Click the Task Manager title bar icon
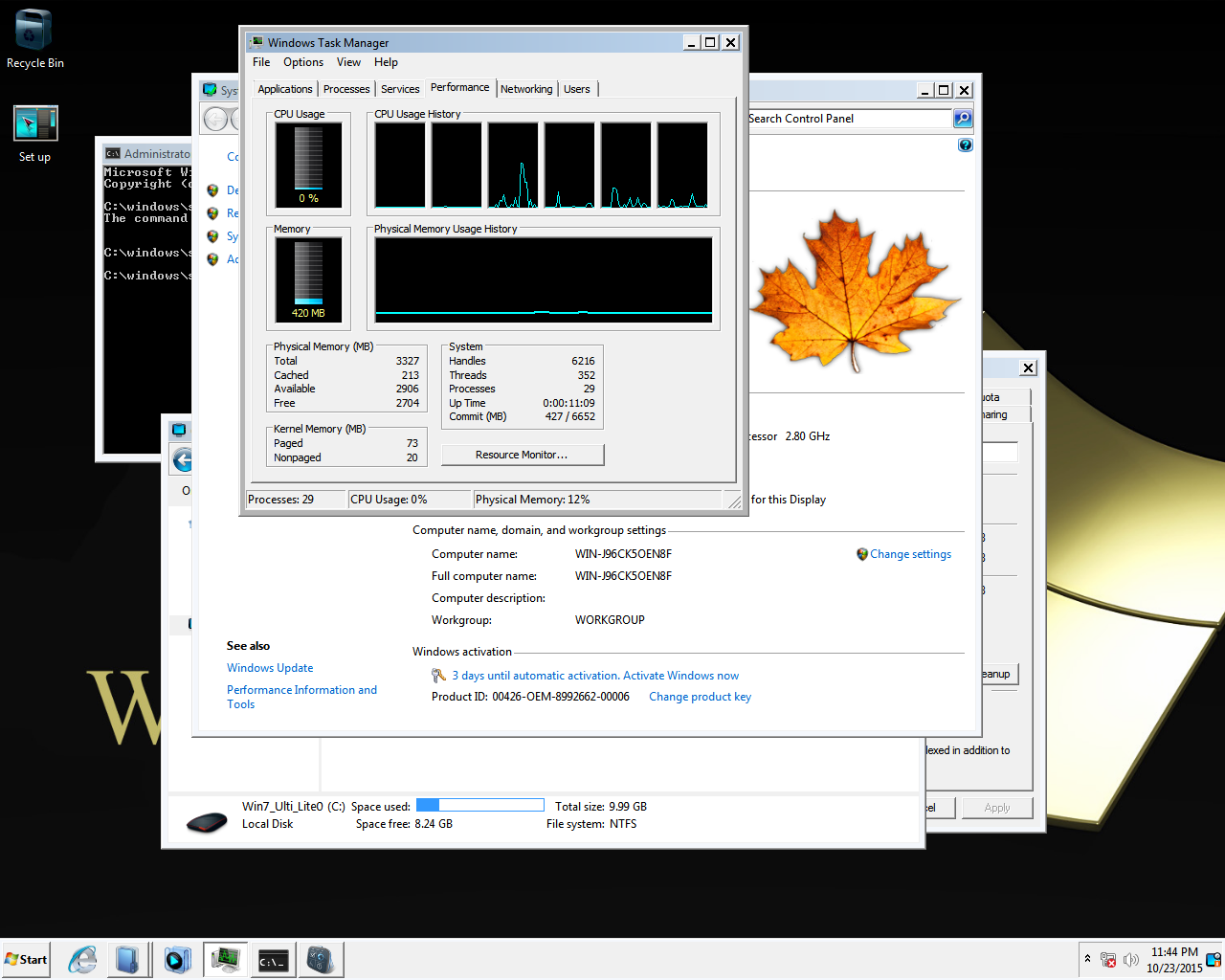This screenshot has height=980, width=1225. tap(256, 42)
